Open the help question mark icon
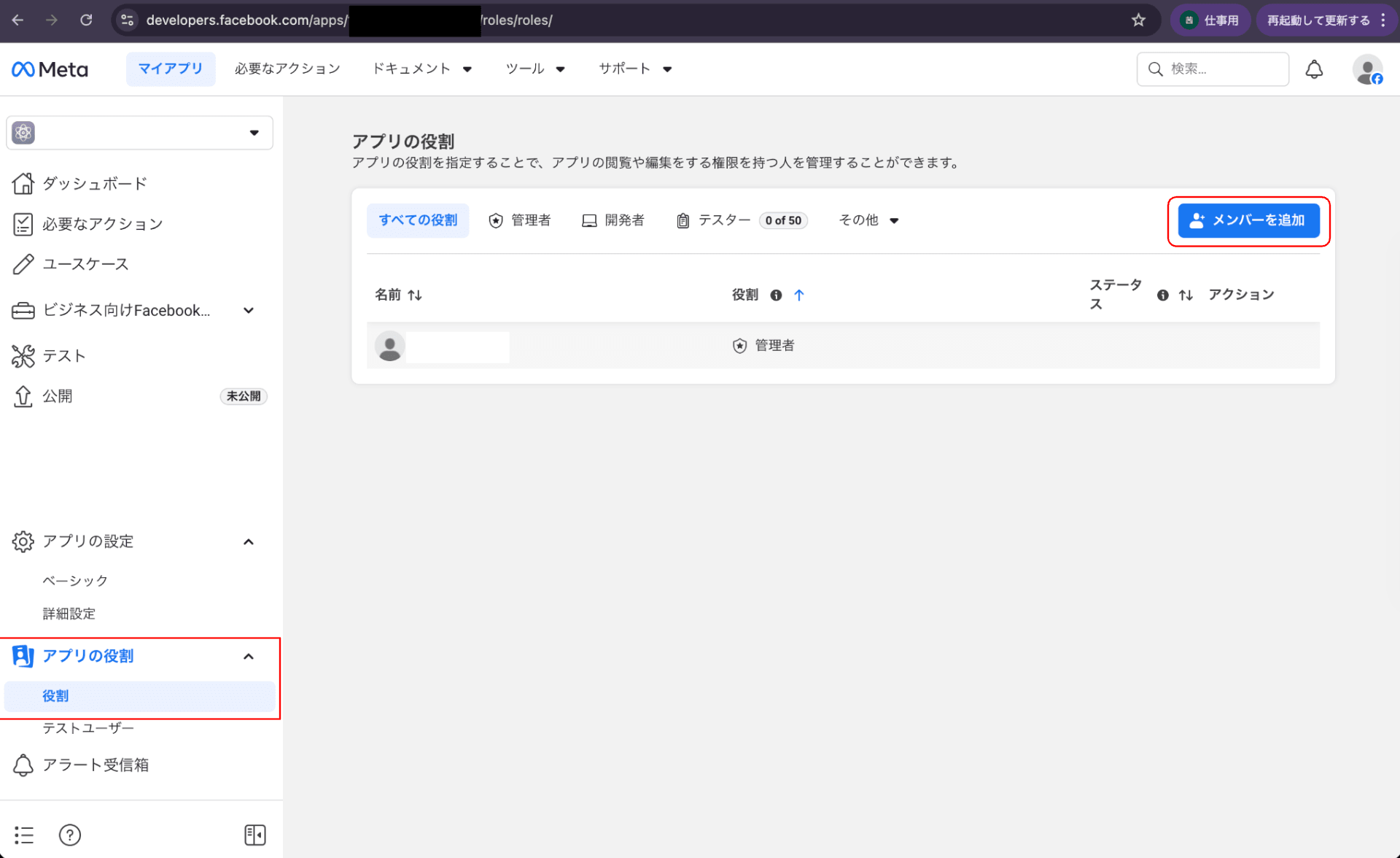The image size is (1400, 858). coord(69,835)
